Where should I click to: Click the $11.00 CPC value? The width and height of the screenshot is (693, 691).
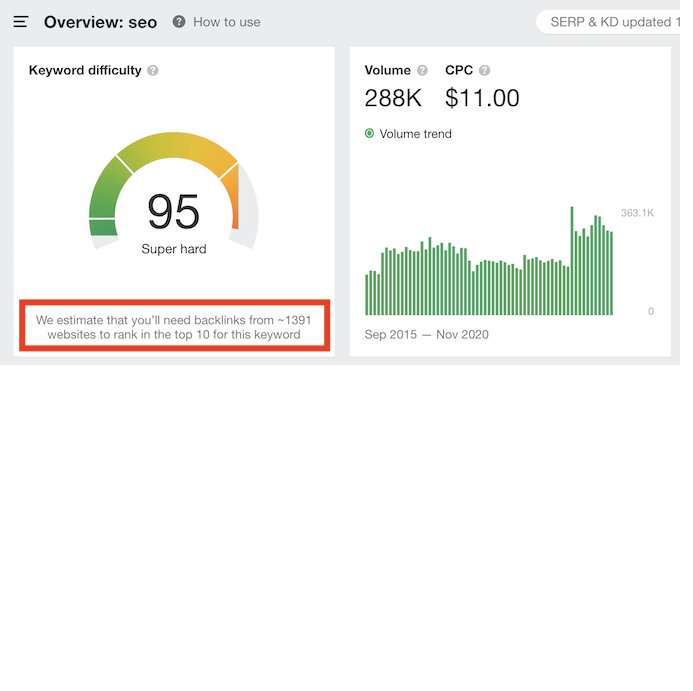[x=482, y=98]
